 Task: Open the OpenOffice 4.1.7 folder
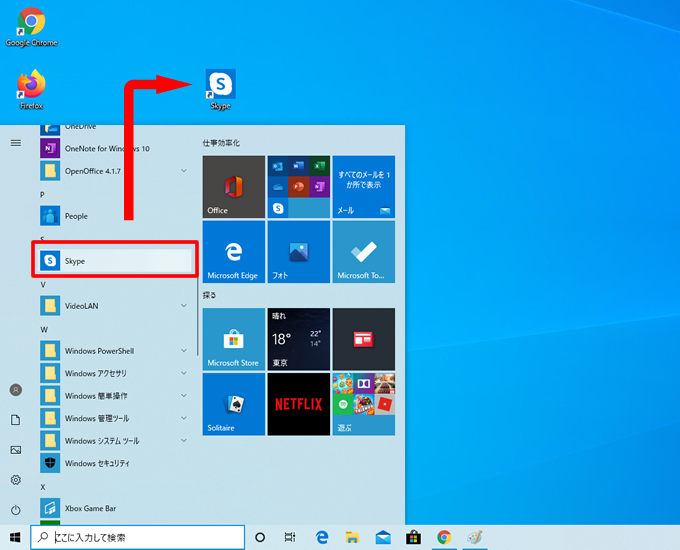point(114,171)
